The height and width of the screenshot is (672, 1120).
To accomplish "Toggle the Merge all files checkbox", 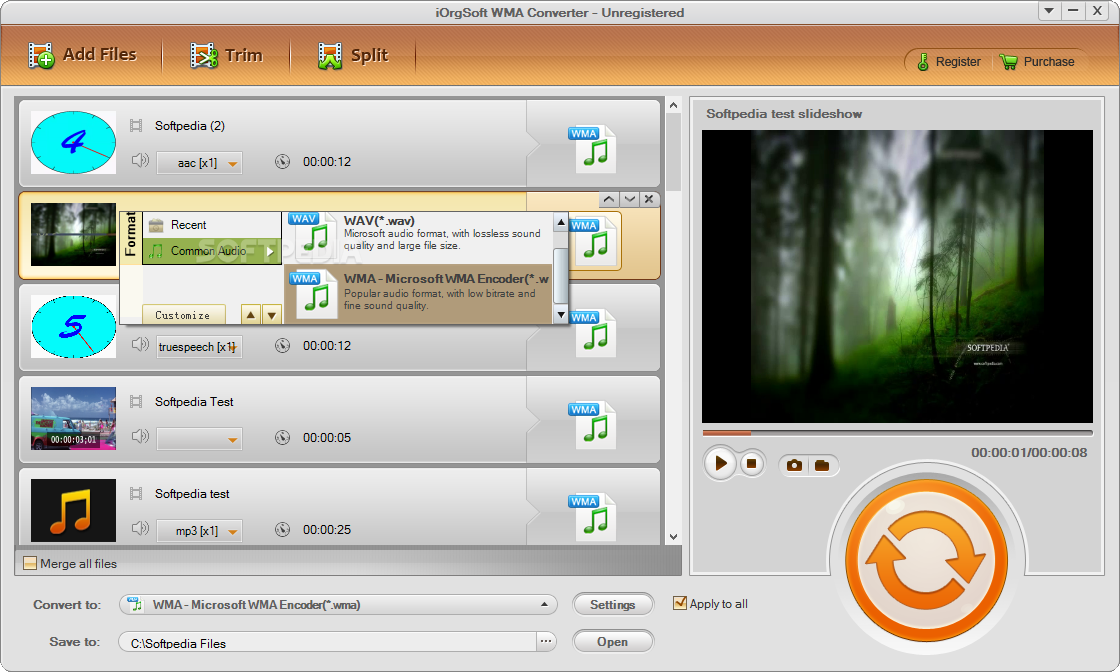I will [x=30, y=563].
